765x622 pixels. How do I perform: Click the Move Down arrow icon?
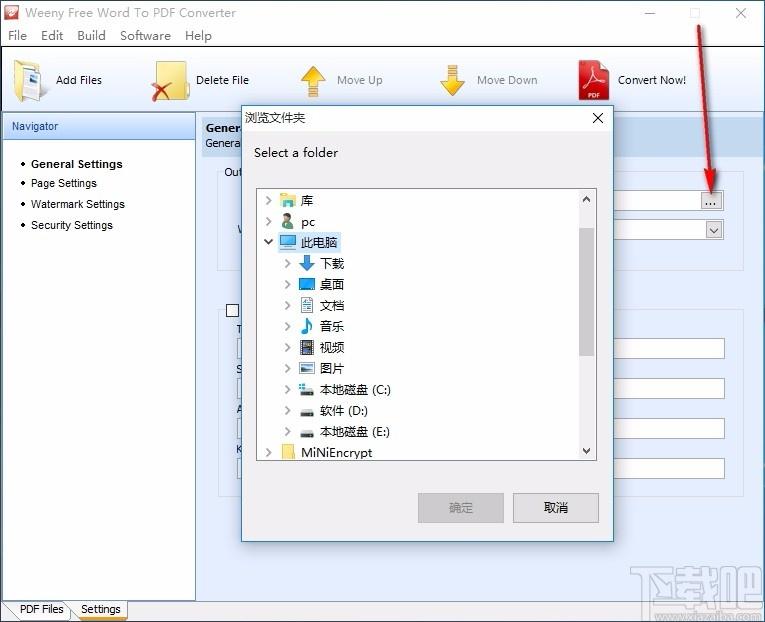[452, 81]
